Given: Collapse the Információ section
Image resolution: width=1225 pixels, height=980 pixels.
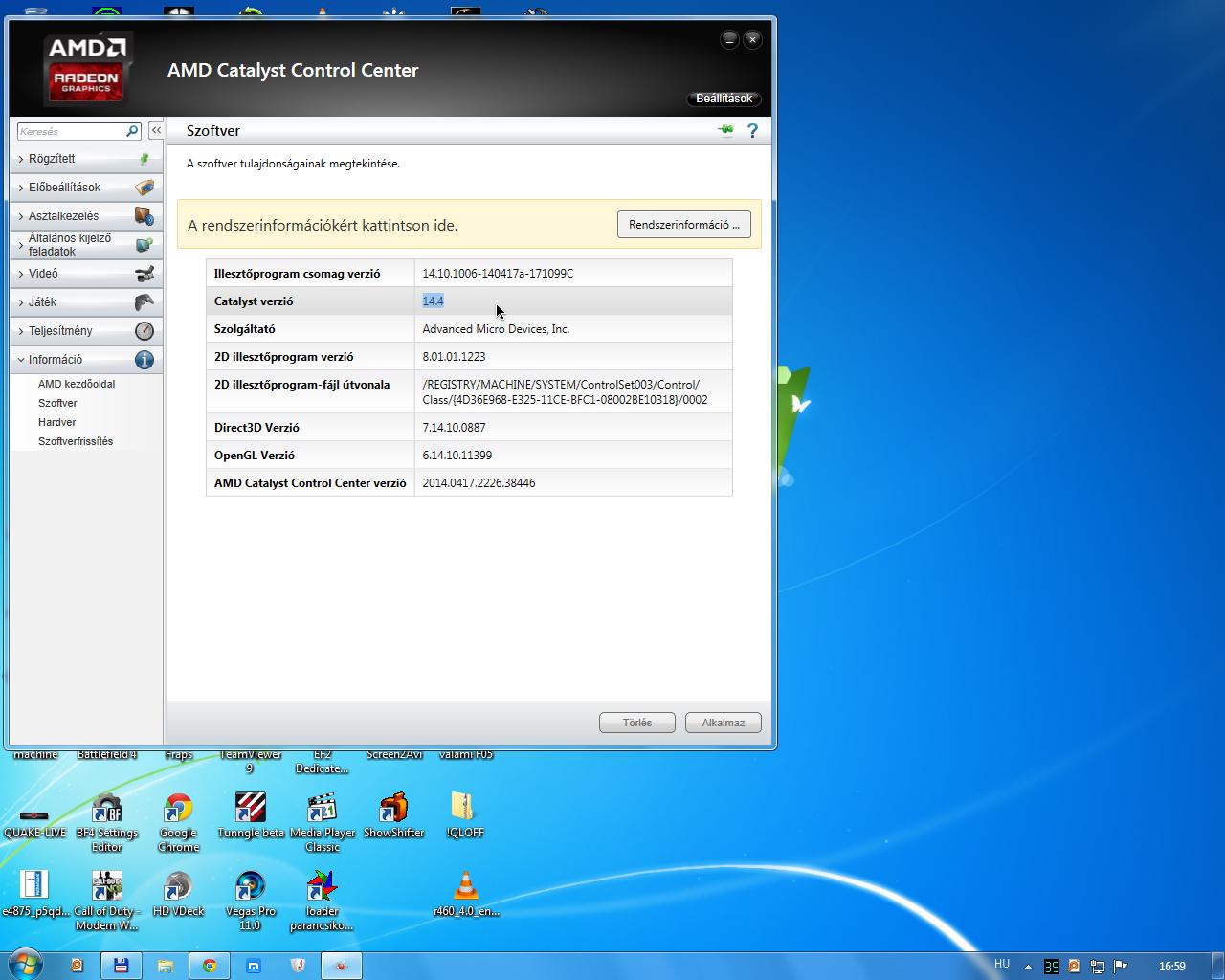Looking at the screenshot, I should 86,360.
